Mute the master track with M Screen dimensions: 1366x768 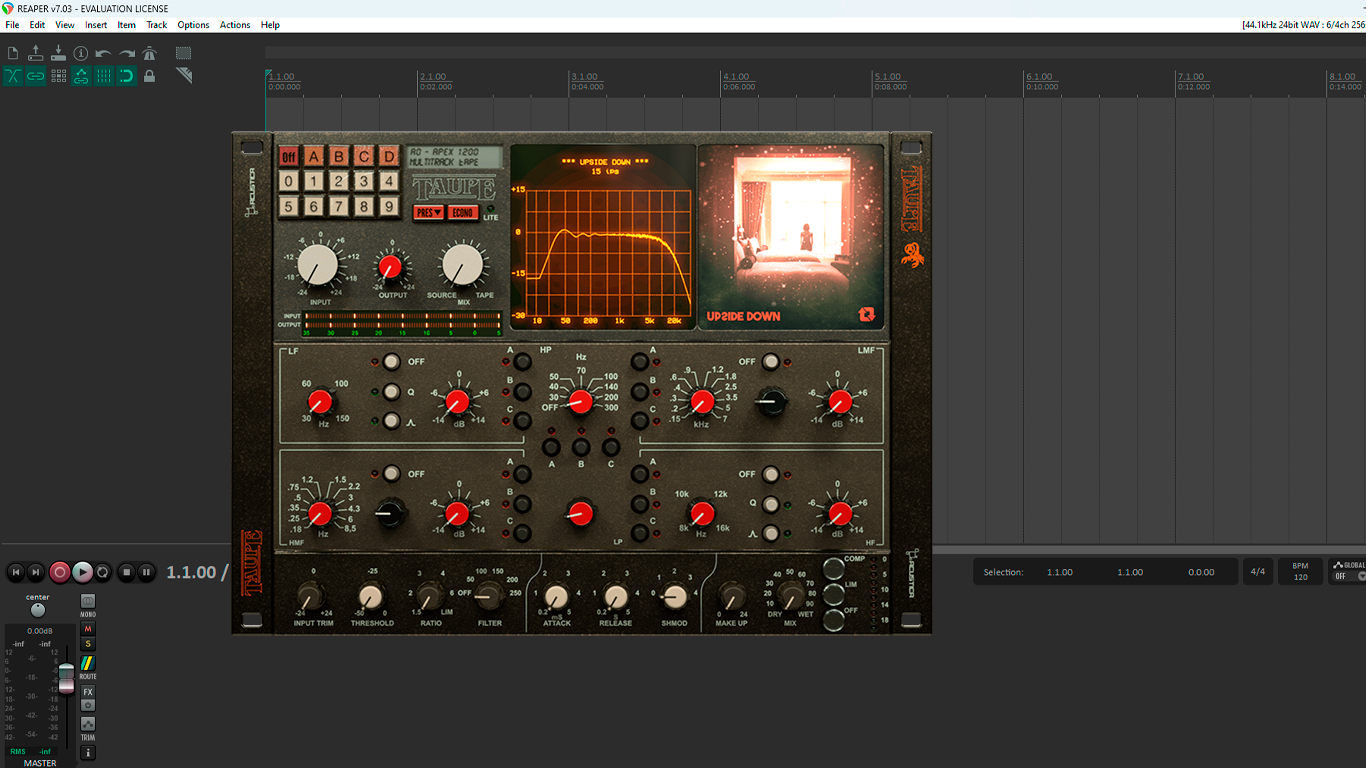[88, 629]
